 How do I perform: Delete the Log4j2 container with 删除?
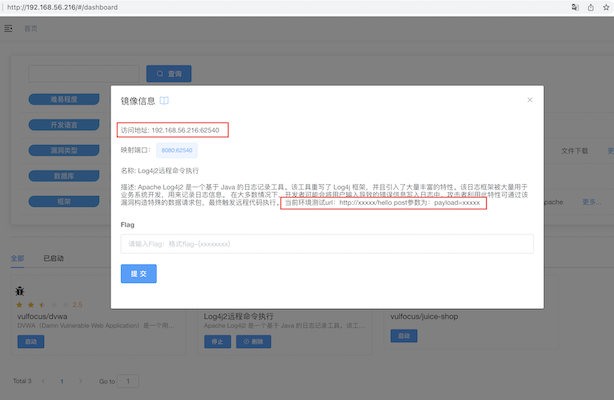coord(251,340)
